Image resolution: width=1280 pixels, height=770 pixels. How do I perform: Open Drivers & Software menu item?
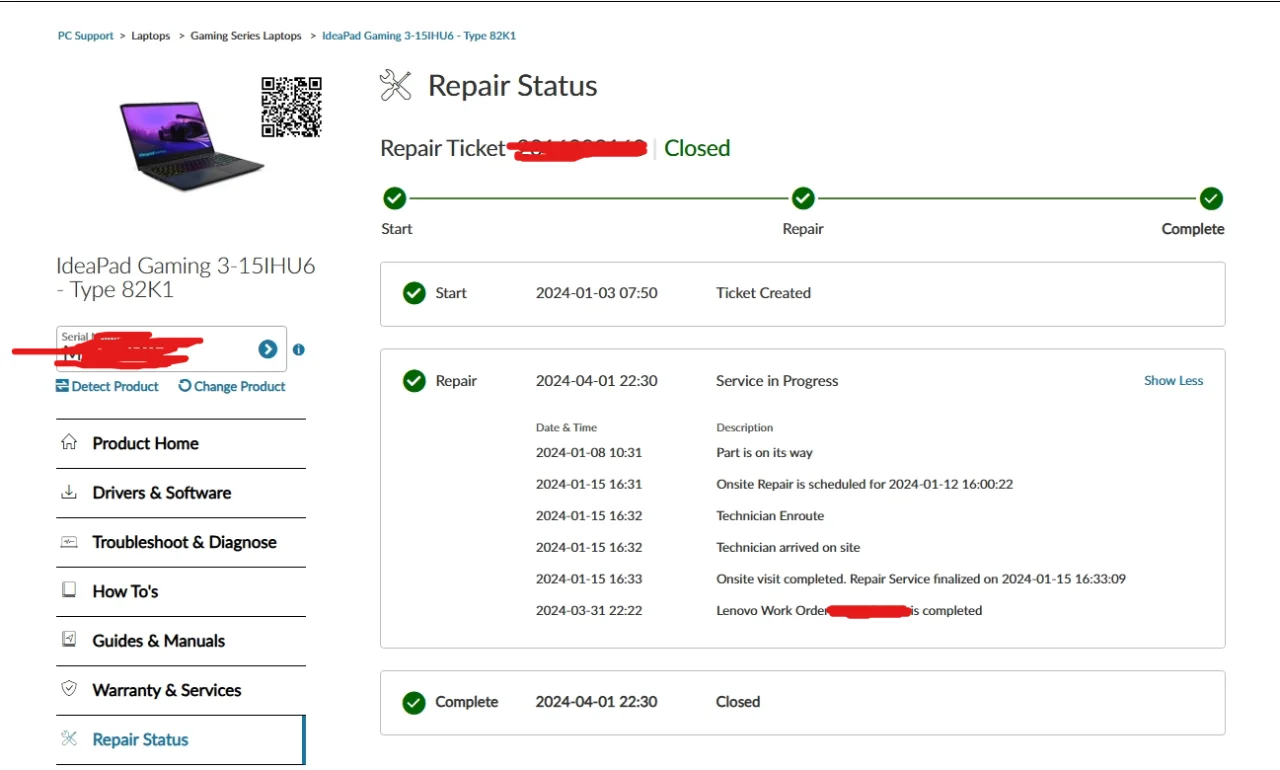point(181,493)
